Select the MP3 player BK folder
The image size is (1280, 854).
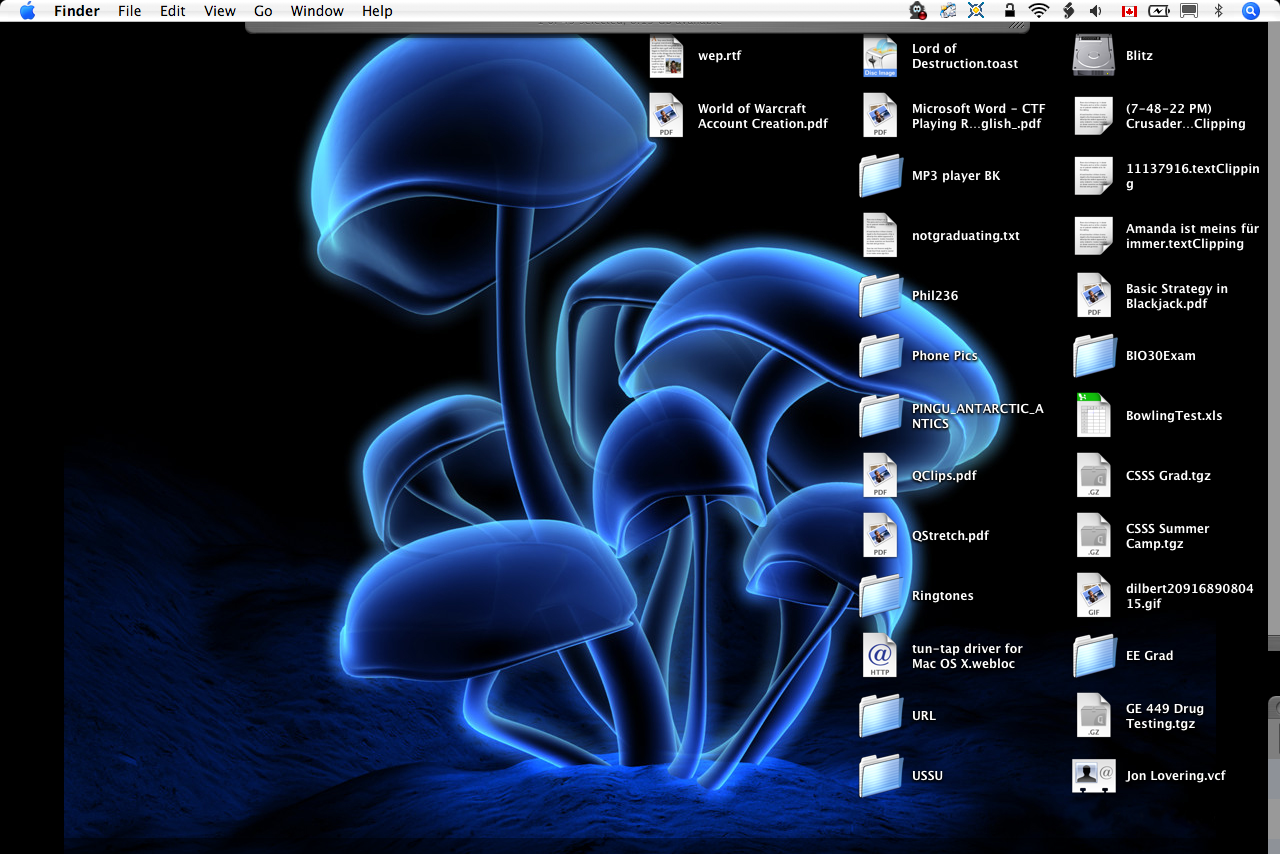(880, 176)
